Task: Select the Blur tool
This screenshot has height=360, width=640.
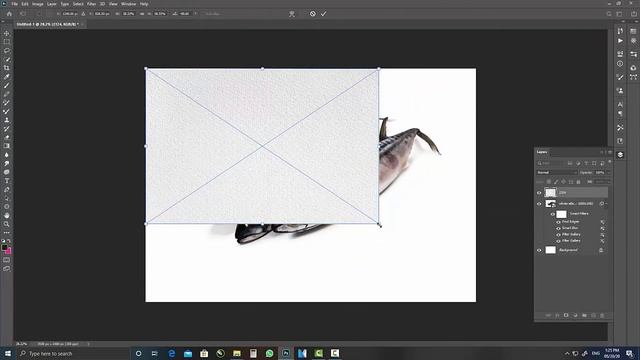Action: coord(7,155)
